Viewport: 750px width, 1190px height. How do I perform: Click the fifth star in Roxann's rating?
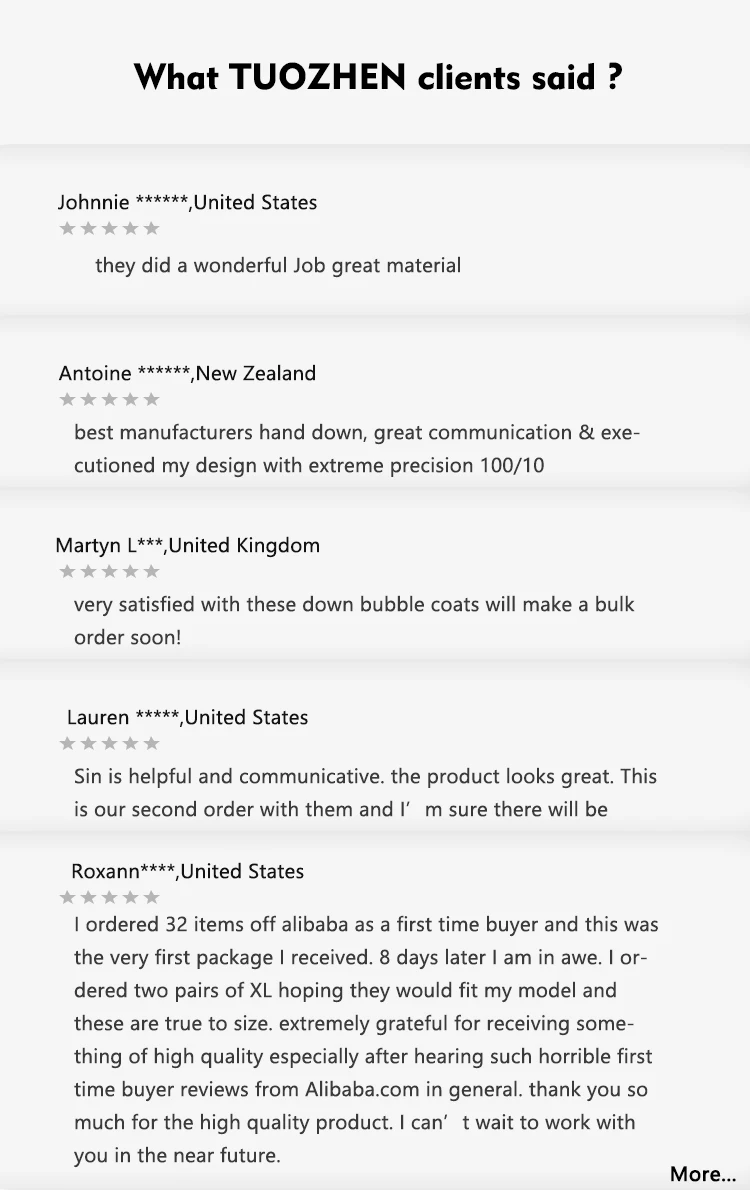(151, 897)
